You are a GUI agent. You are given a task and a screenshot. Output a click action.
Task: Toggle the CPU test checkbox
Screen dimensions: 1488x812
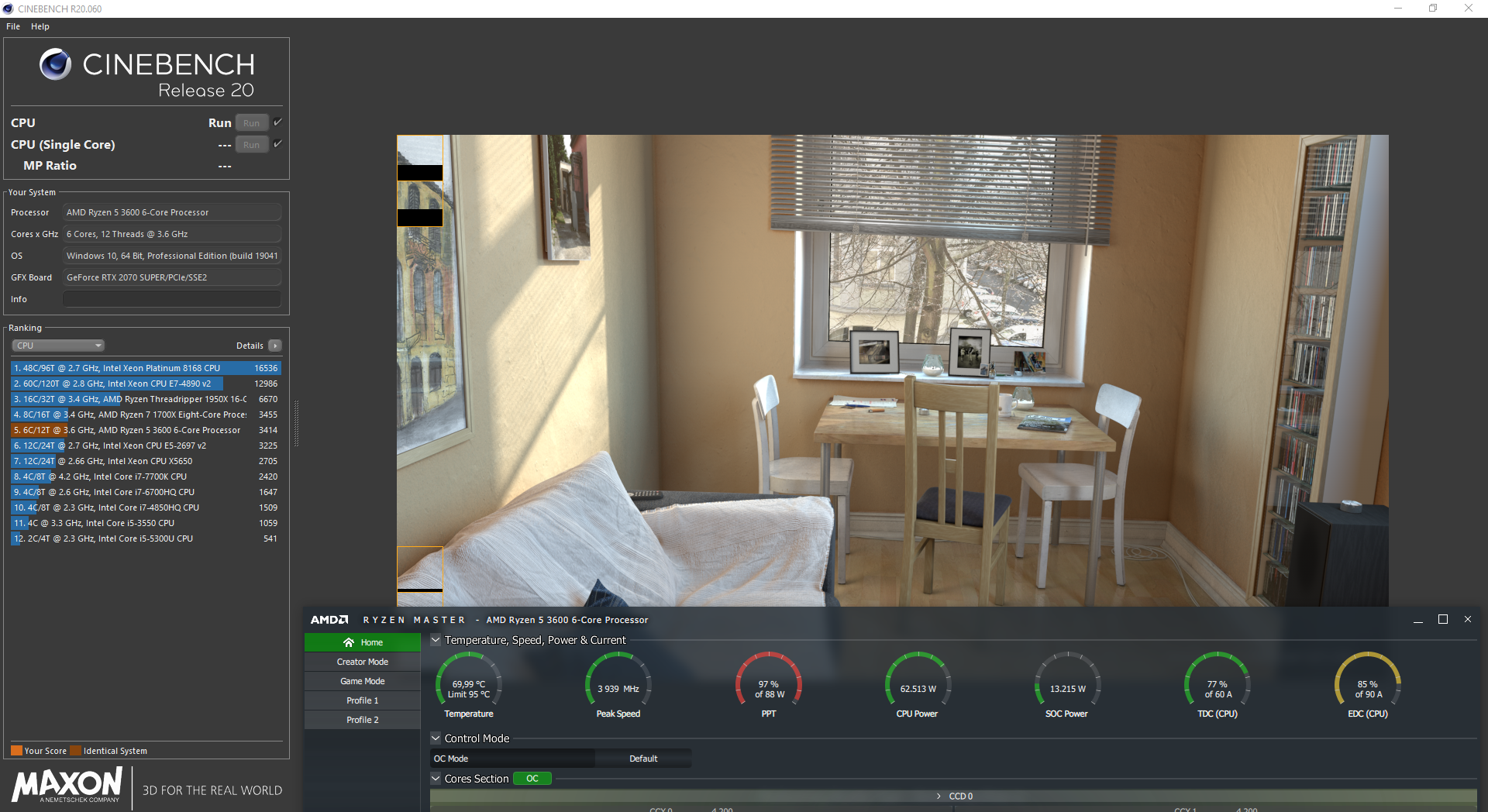[x=277, y=122]
